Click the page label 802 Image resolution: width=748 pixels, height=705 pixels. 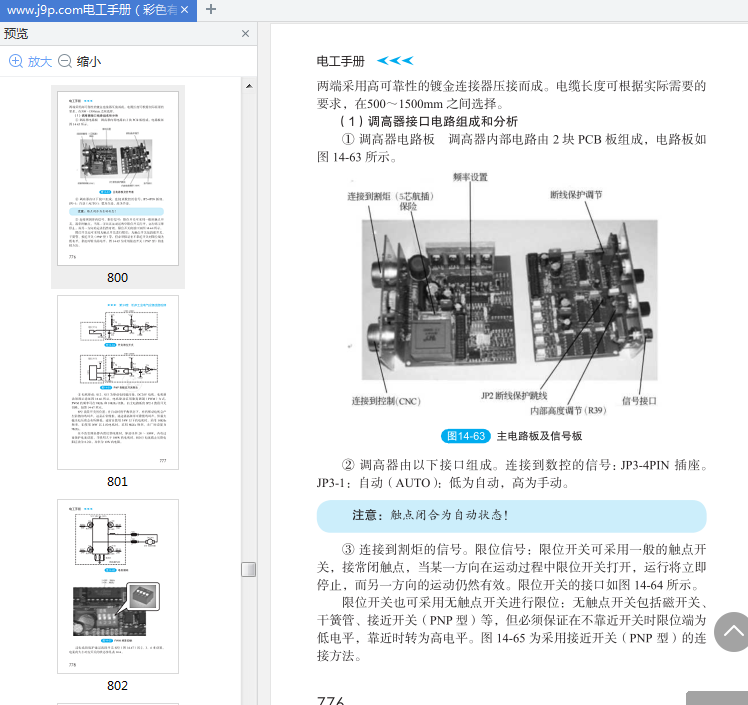[117, 685]
